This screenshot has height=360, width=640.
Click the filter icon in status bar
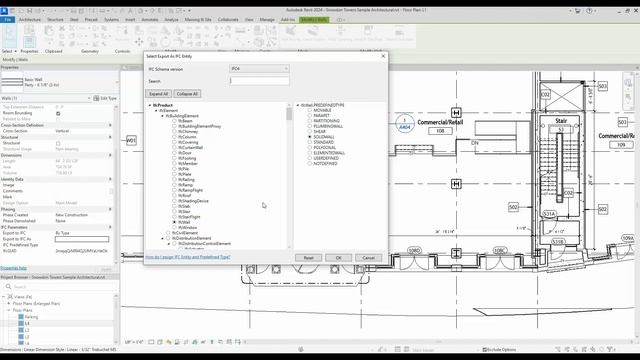coord(611,349)
